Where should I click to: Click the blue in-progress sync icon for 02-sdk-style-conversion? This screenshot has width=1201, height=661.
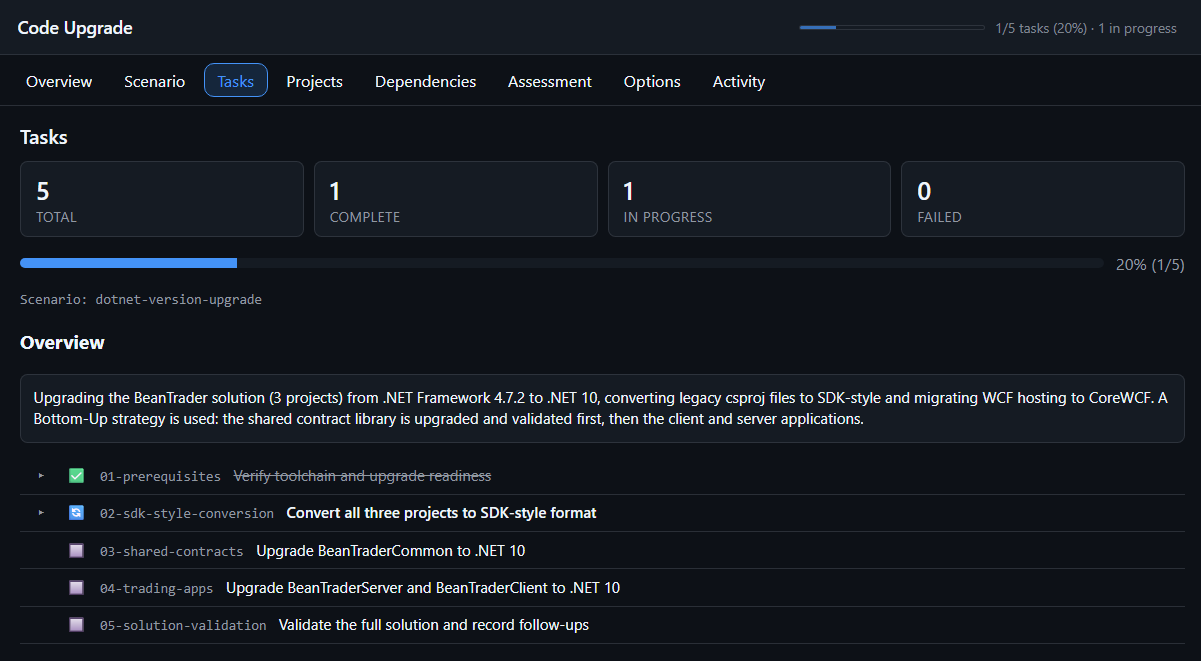[76, 513]
